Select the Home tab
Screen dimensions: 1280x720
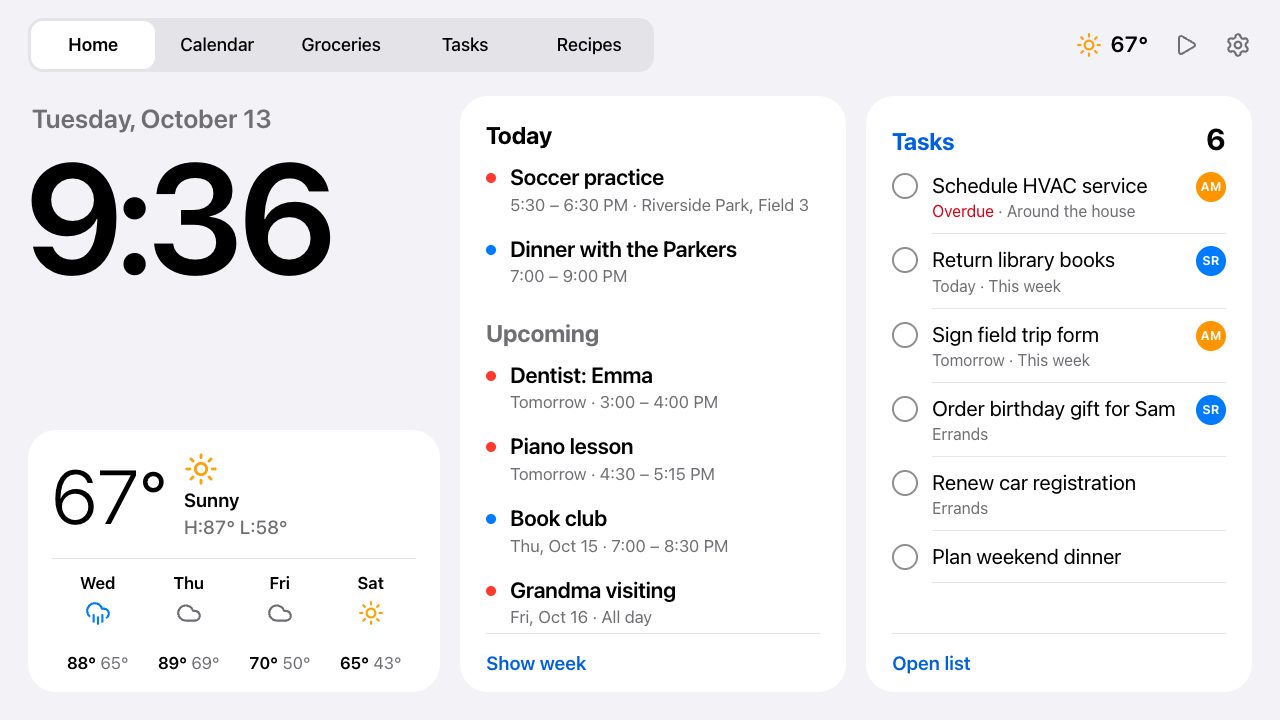pos(93,45)
